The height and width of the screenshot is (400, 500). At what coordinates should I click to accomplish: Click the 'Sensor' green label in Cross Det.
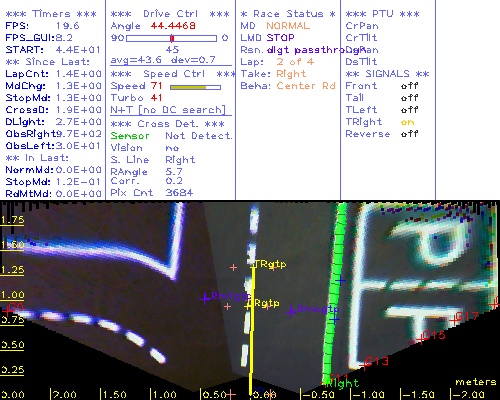click(x=130, y=136)
